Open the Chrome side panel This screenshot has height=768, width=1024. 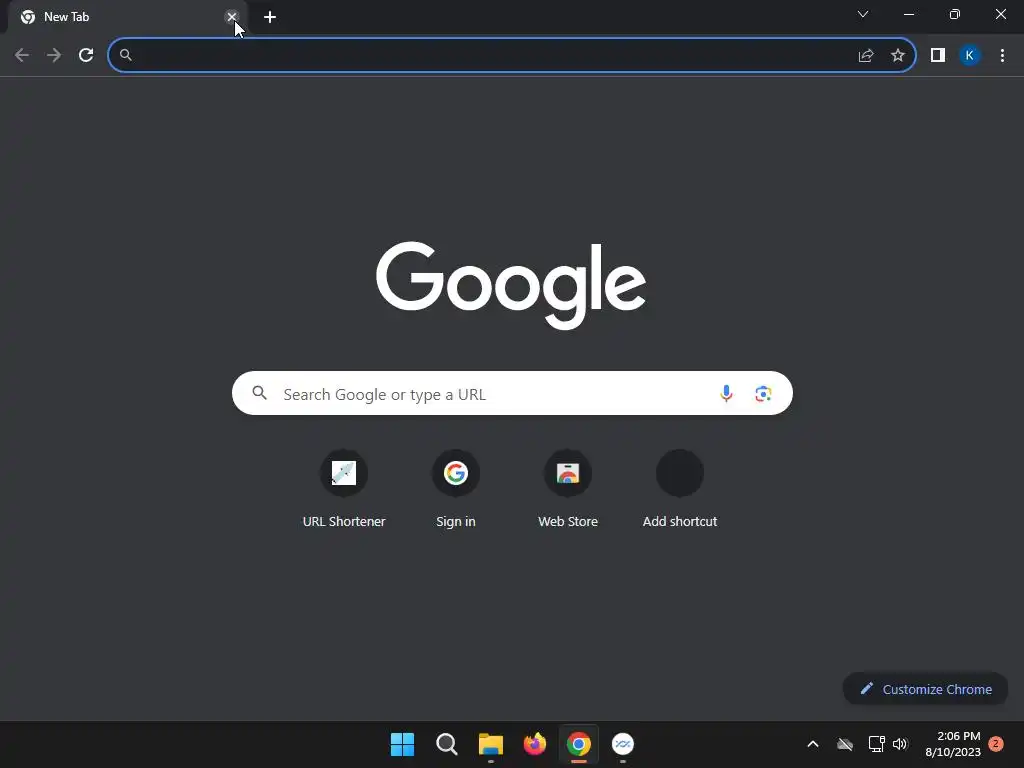[x=938, y=56]
